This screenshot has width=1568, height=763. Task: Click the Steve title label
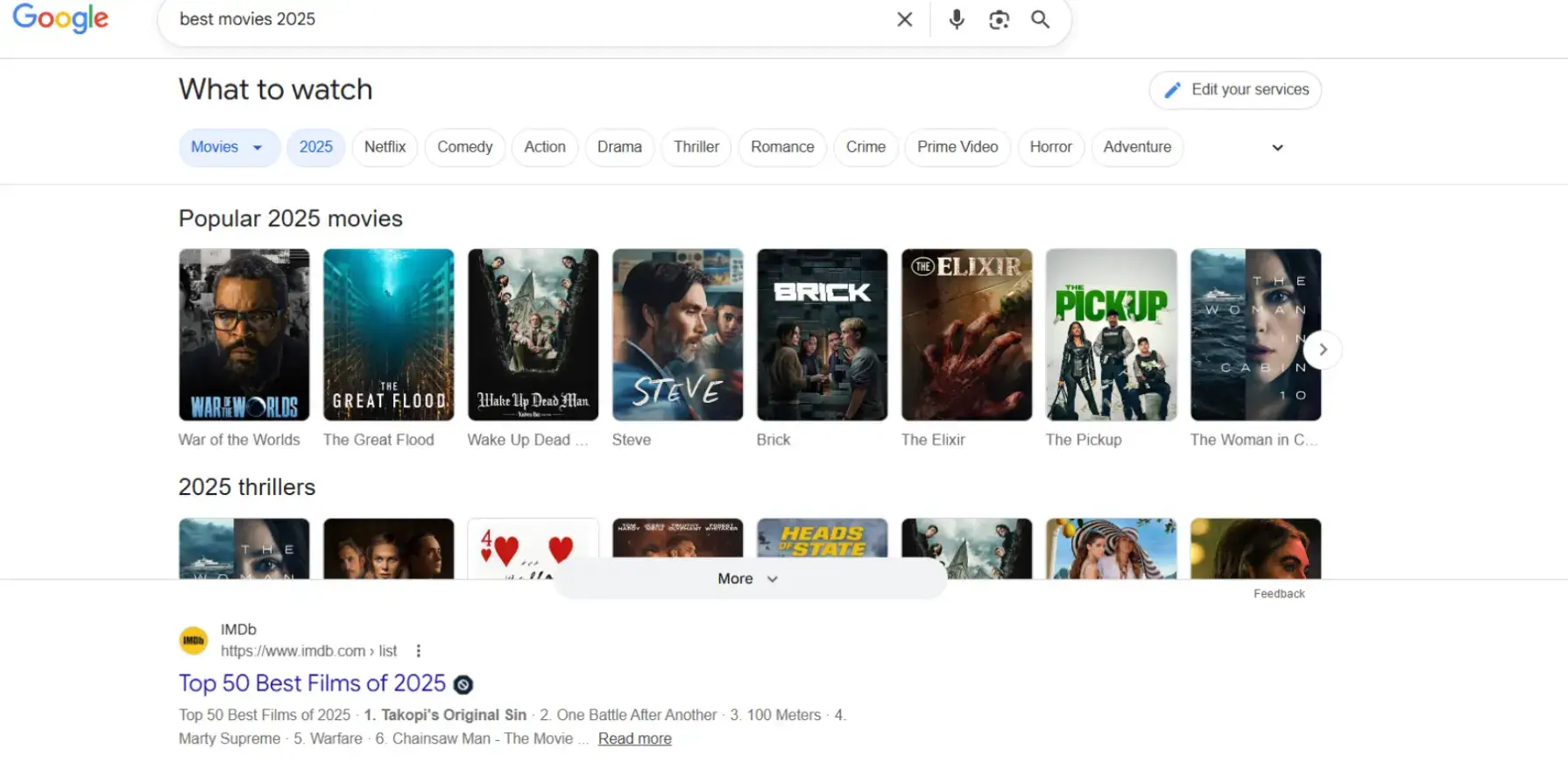click(x=632, y=440)
